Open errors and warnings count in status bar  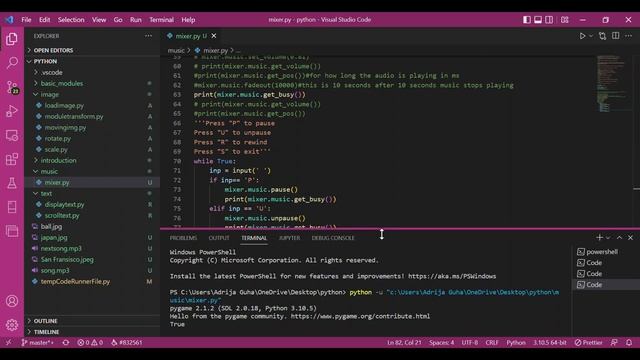(x=90, y=342)
